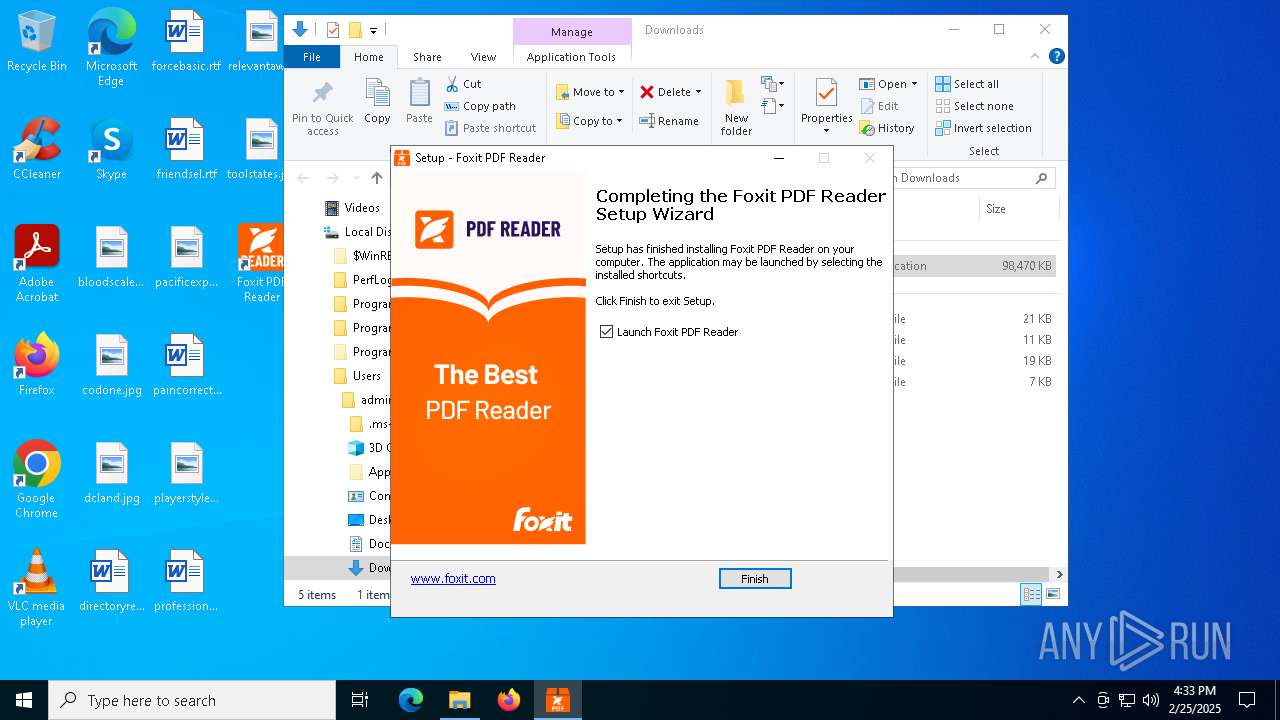1280x720 pixels.
Task: Click Copy path in ribbon
Action: pyautogui.click(x=480, y=106)
